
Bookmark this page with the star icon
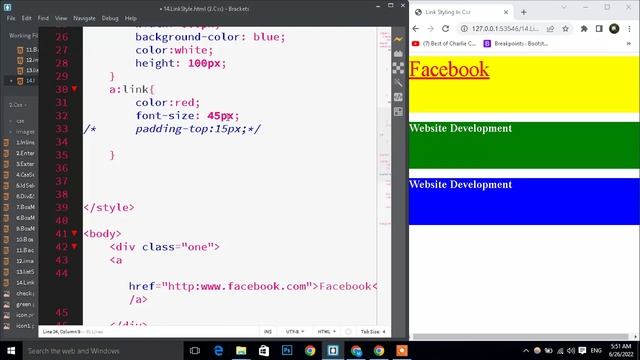pos(565,29)
